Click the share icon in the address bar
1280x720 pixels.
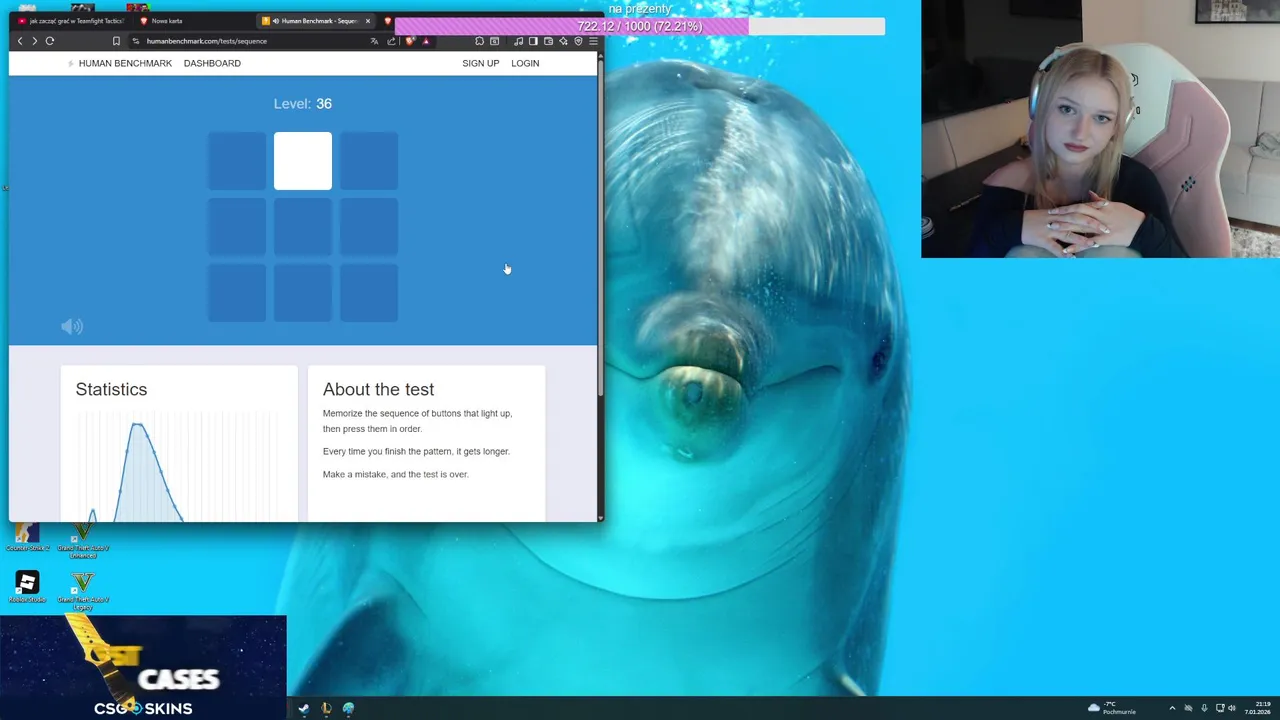tap(391, 41)
